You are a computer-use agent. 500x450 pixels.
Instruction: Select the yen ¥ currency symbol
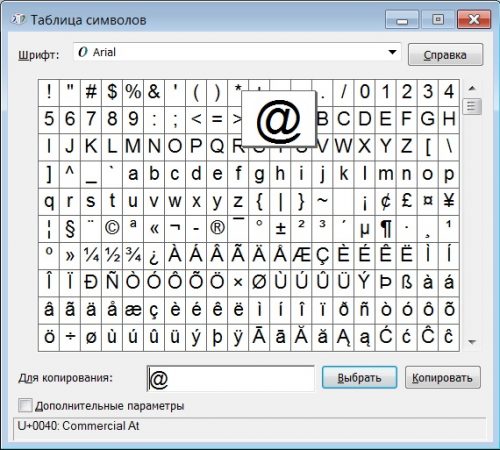click(449, 201)
